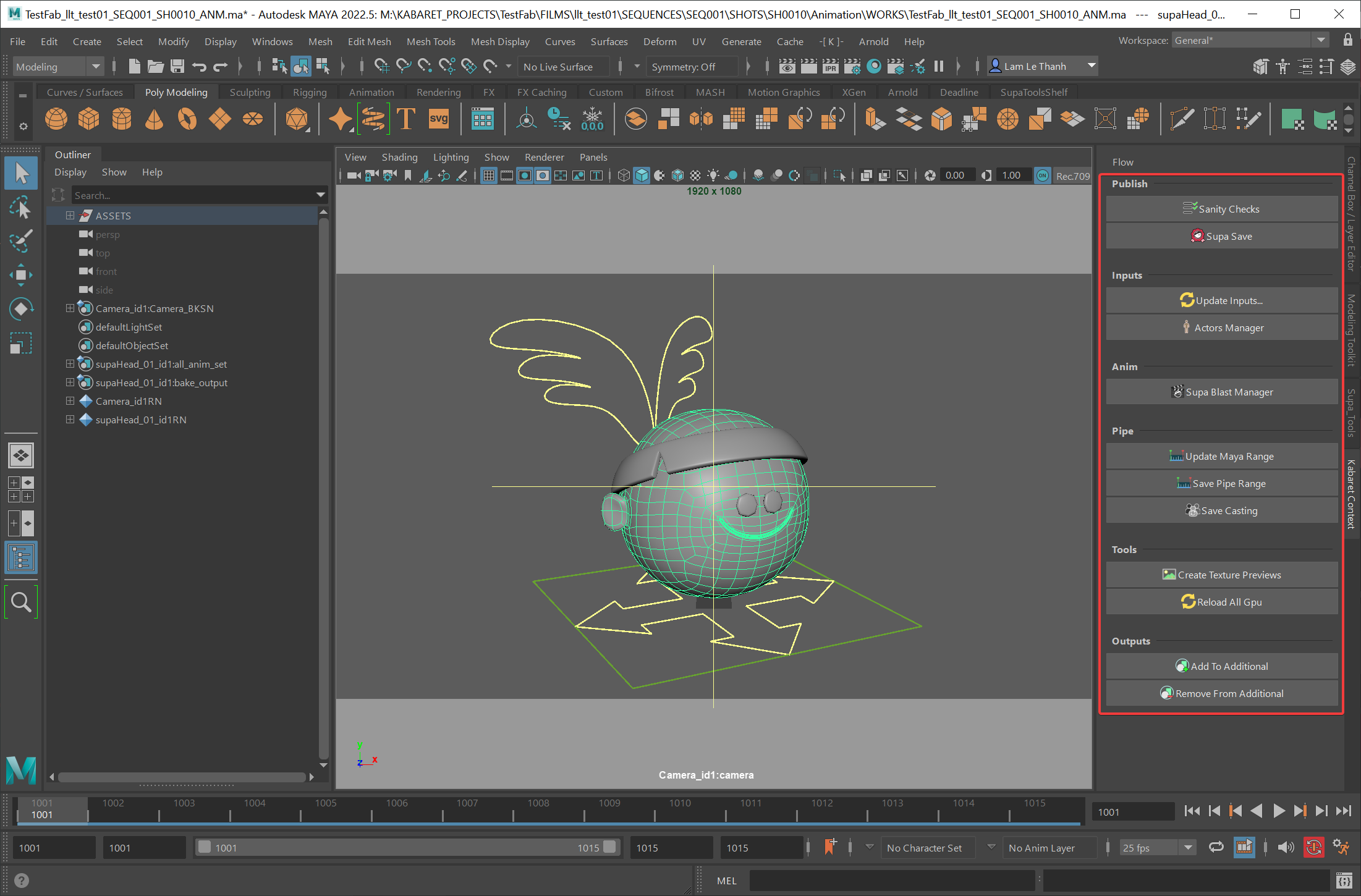
Task: Click the Polygon Type text tool
Action: coord(406,119)
